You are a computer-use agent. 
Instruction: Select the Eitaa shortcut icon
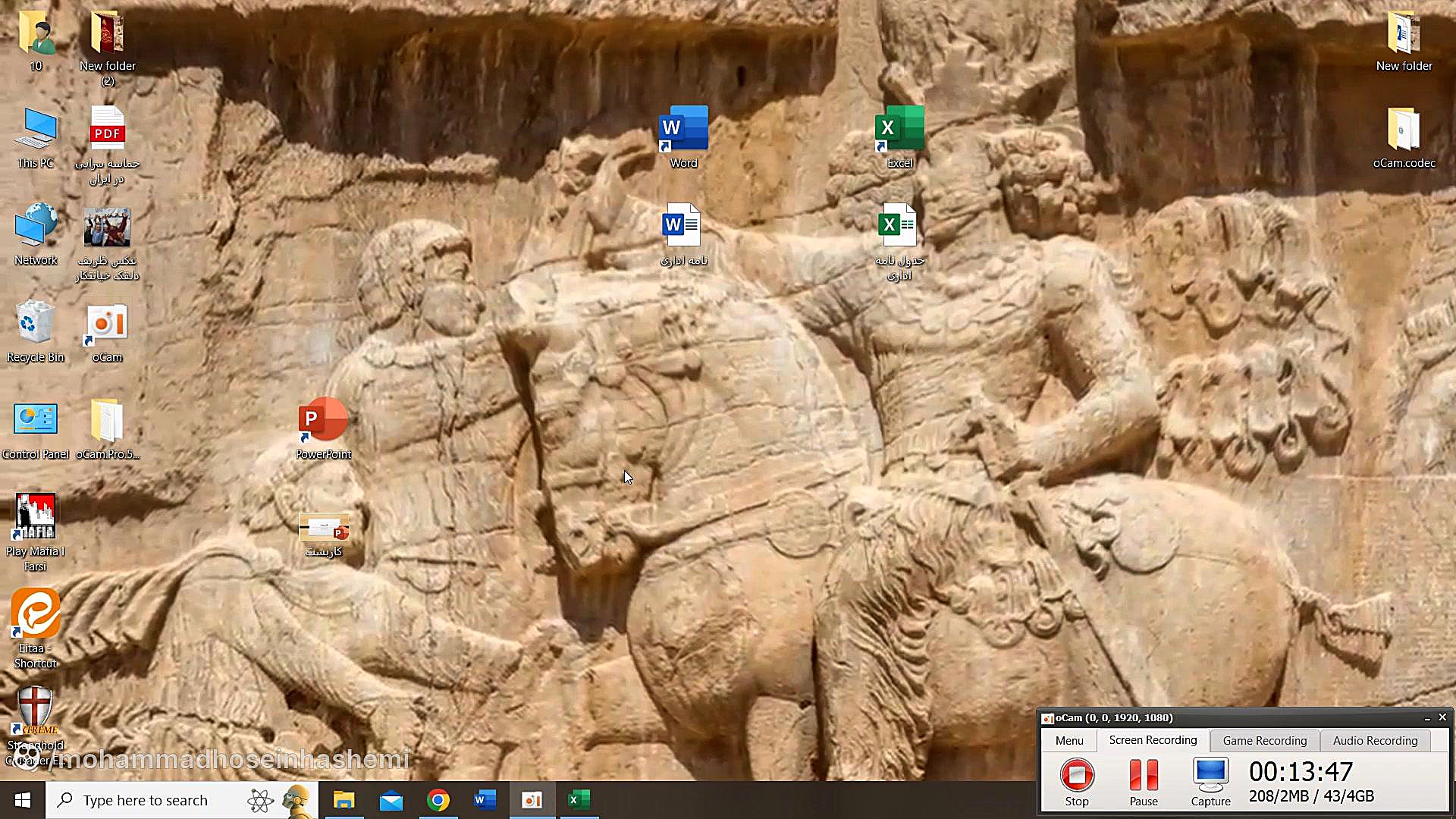(x=35, y=628)
